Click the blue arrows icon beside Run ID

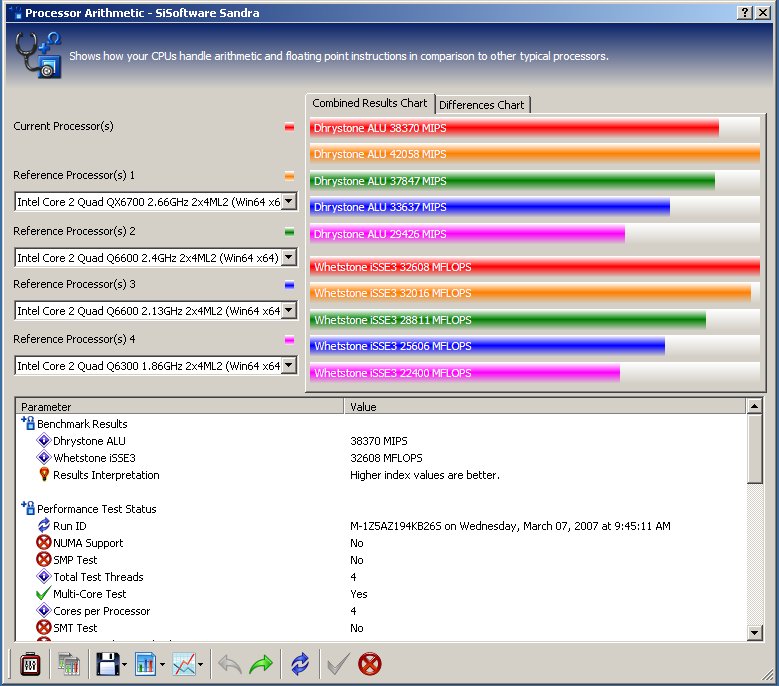(44, 525)
